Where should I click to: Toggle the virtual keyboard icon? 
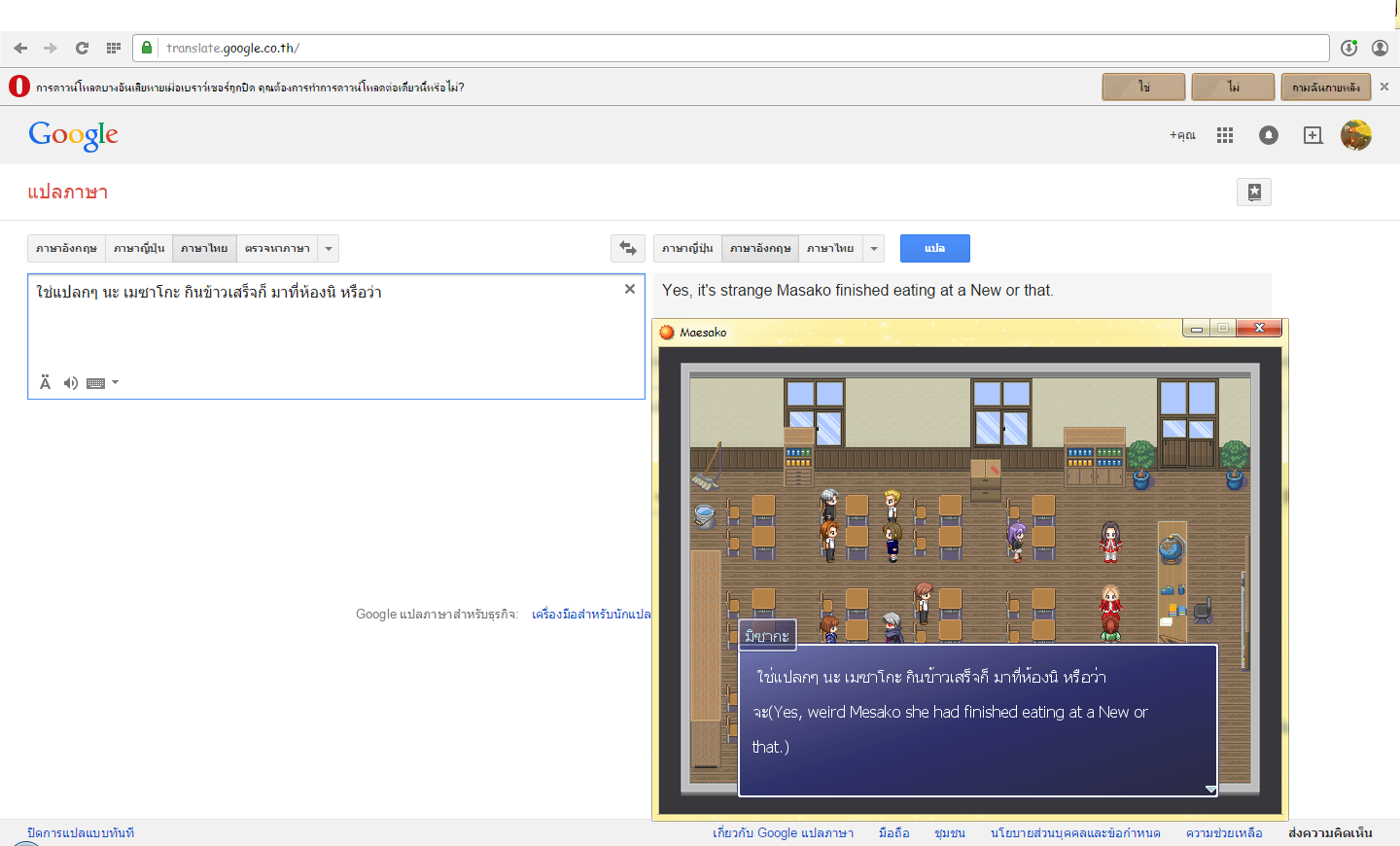point(95,383)
